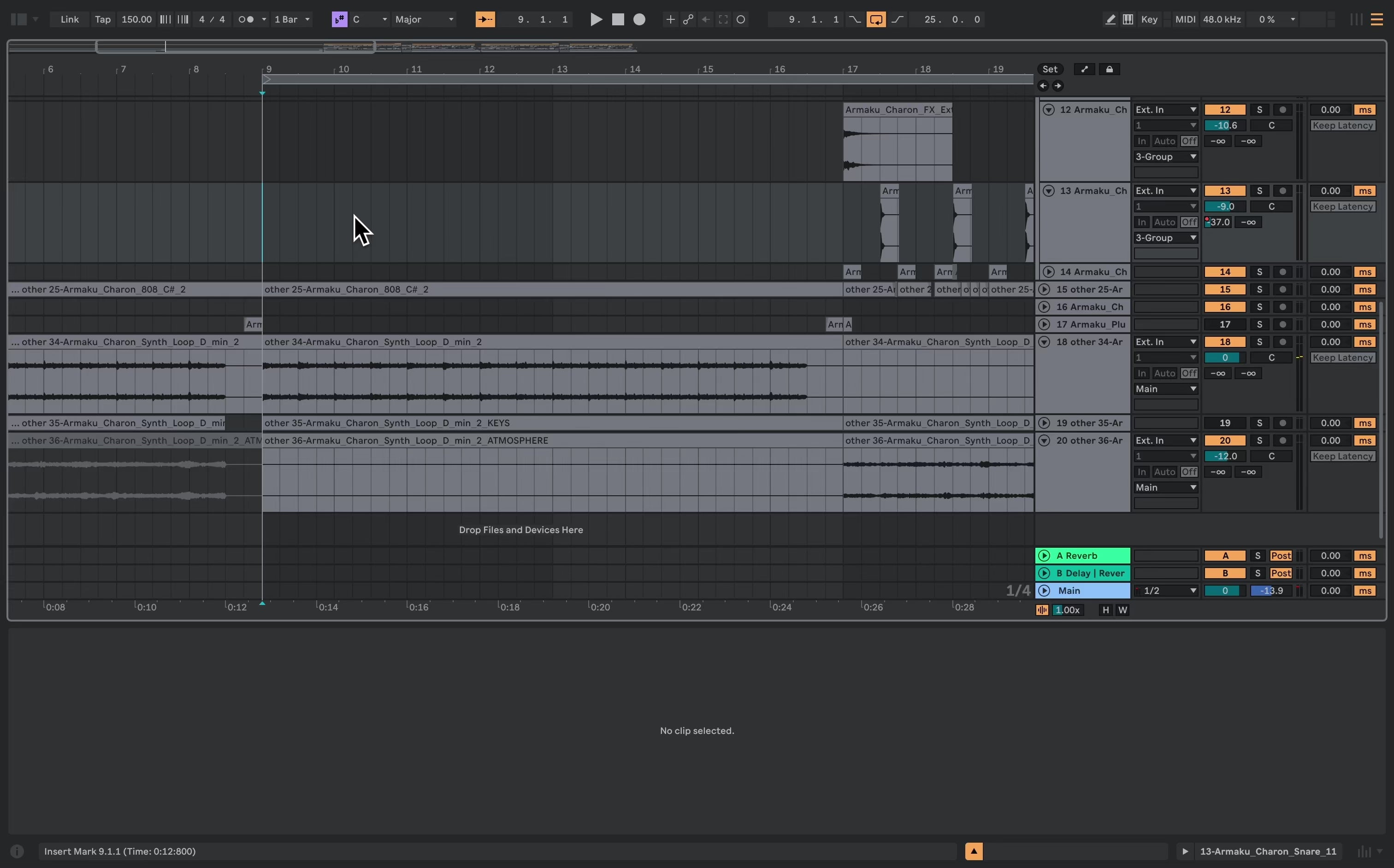Click the Tap tempo button

[x=103, y=19]
